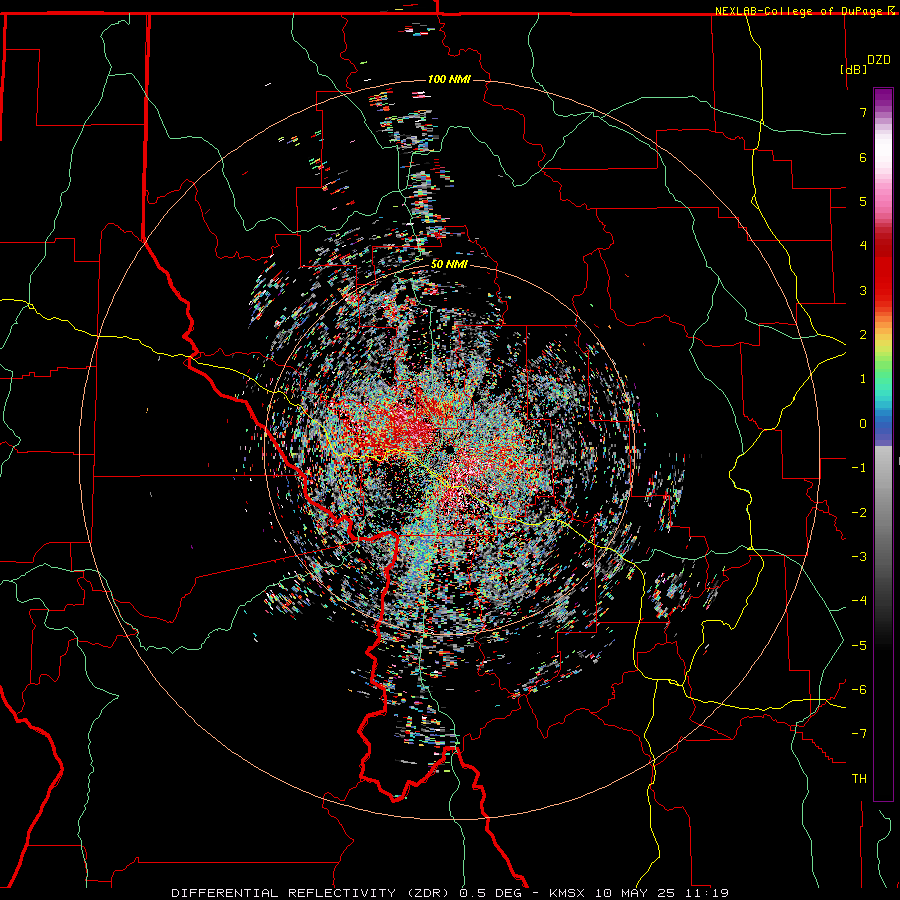Select the 7 value on the scale
The width and height of the screenshot is (900, 900).
coord(863,112)
